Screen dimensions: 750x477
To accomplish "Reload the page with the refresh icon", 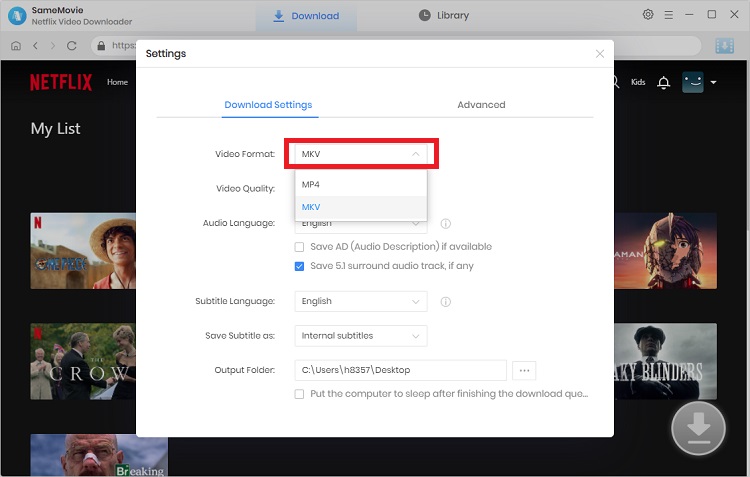I will pos(72,46).
